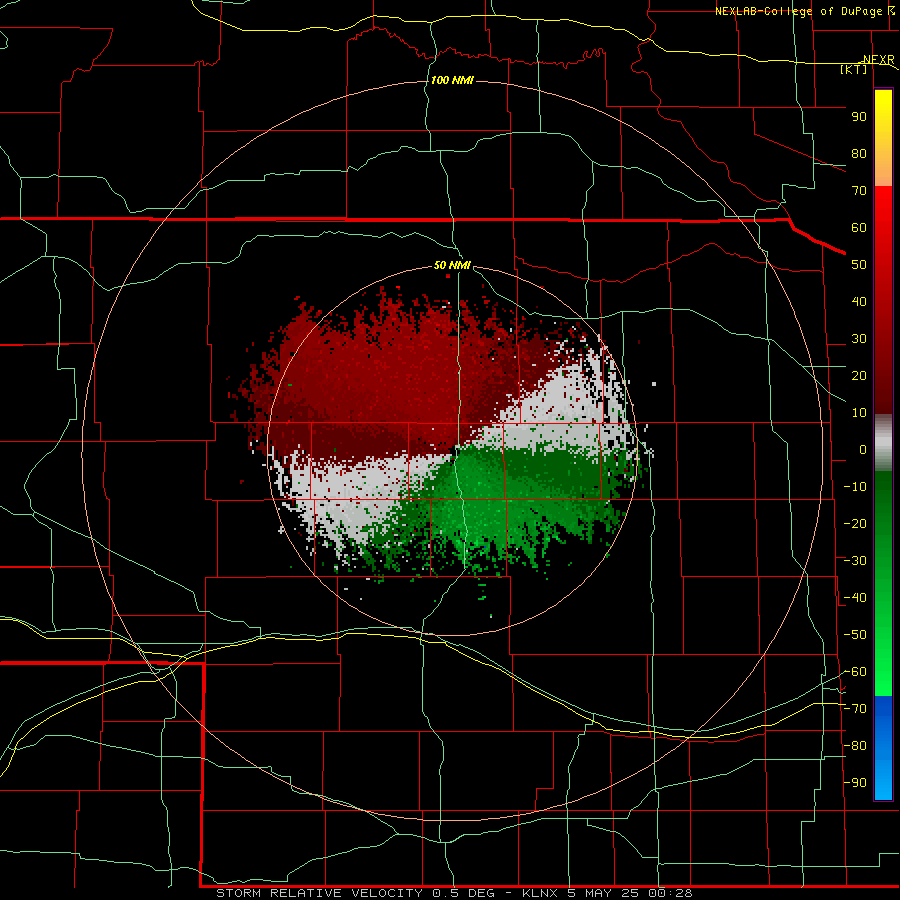Screen dimensions: 900x900
Task: Click the 50 value on the velocity scale
Action: tap(859, 265)
